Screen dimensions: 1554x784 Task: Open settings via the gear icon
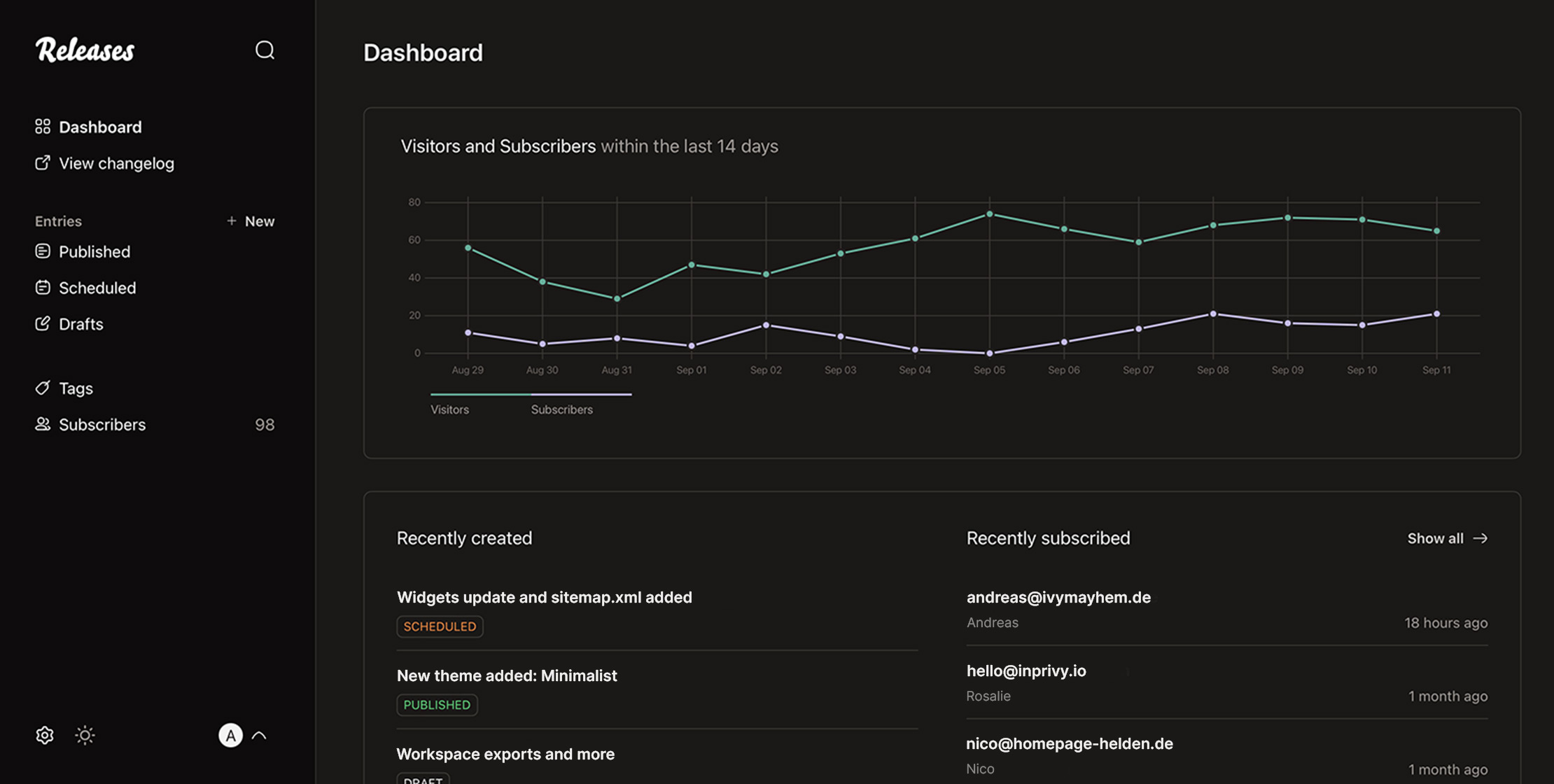[x=44, y=735]
